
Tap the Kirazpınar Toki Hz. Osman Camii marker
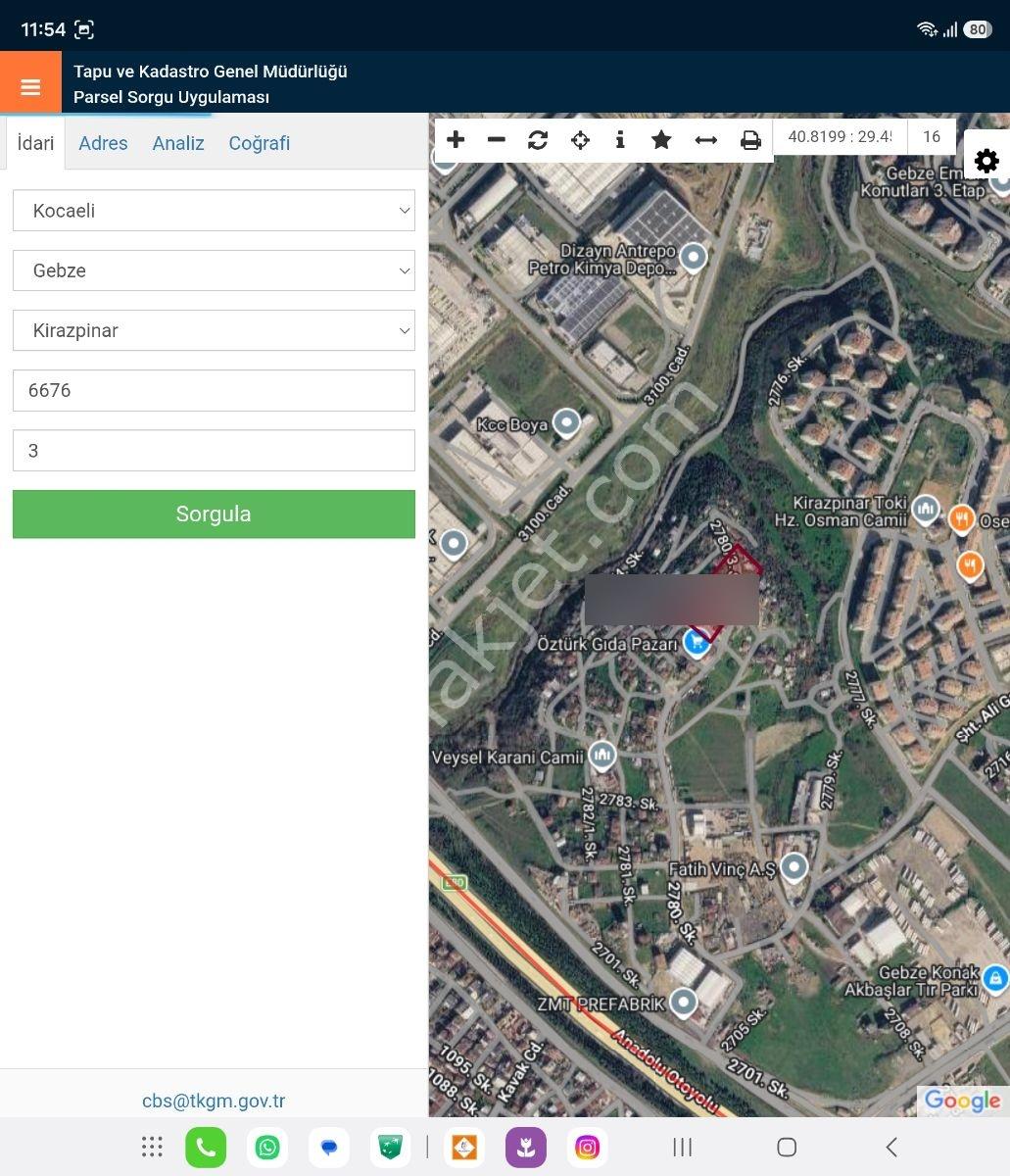(x=926, y=510)
